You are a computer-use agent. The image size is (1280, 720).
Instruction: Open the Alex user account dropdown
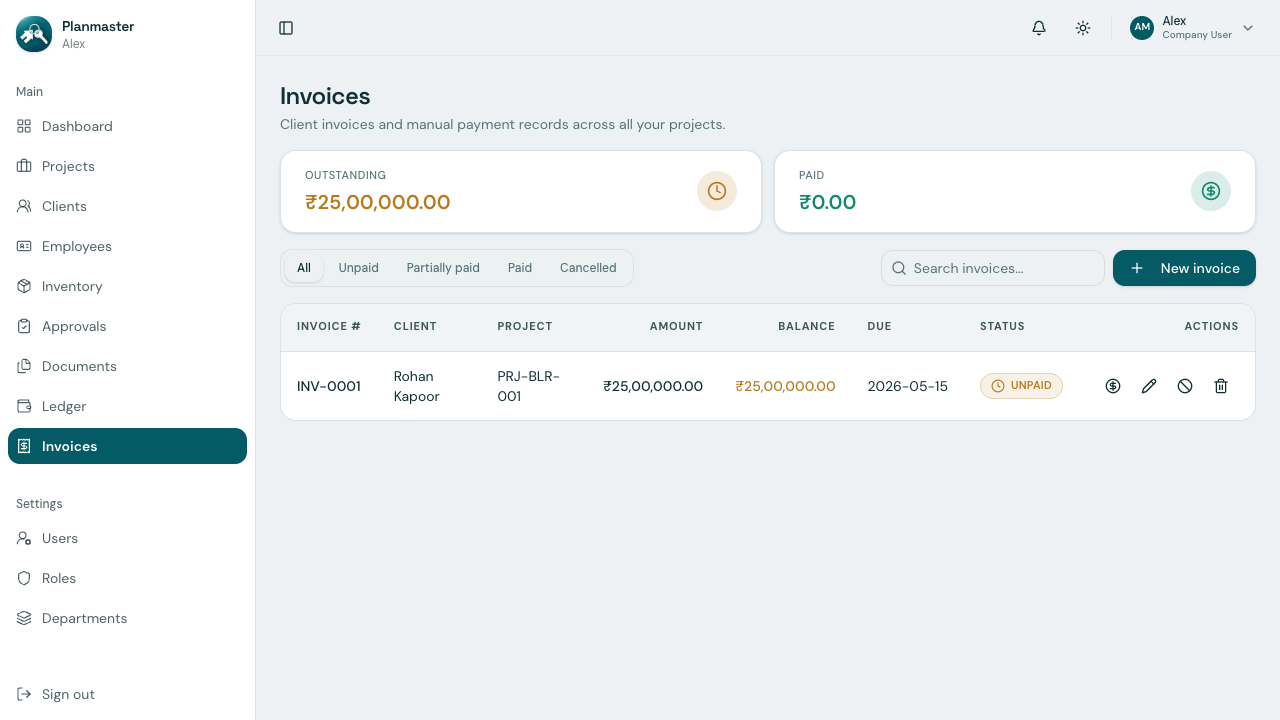(x=1192, y=28)
